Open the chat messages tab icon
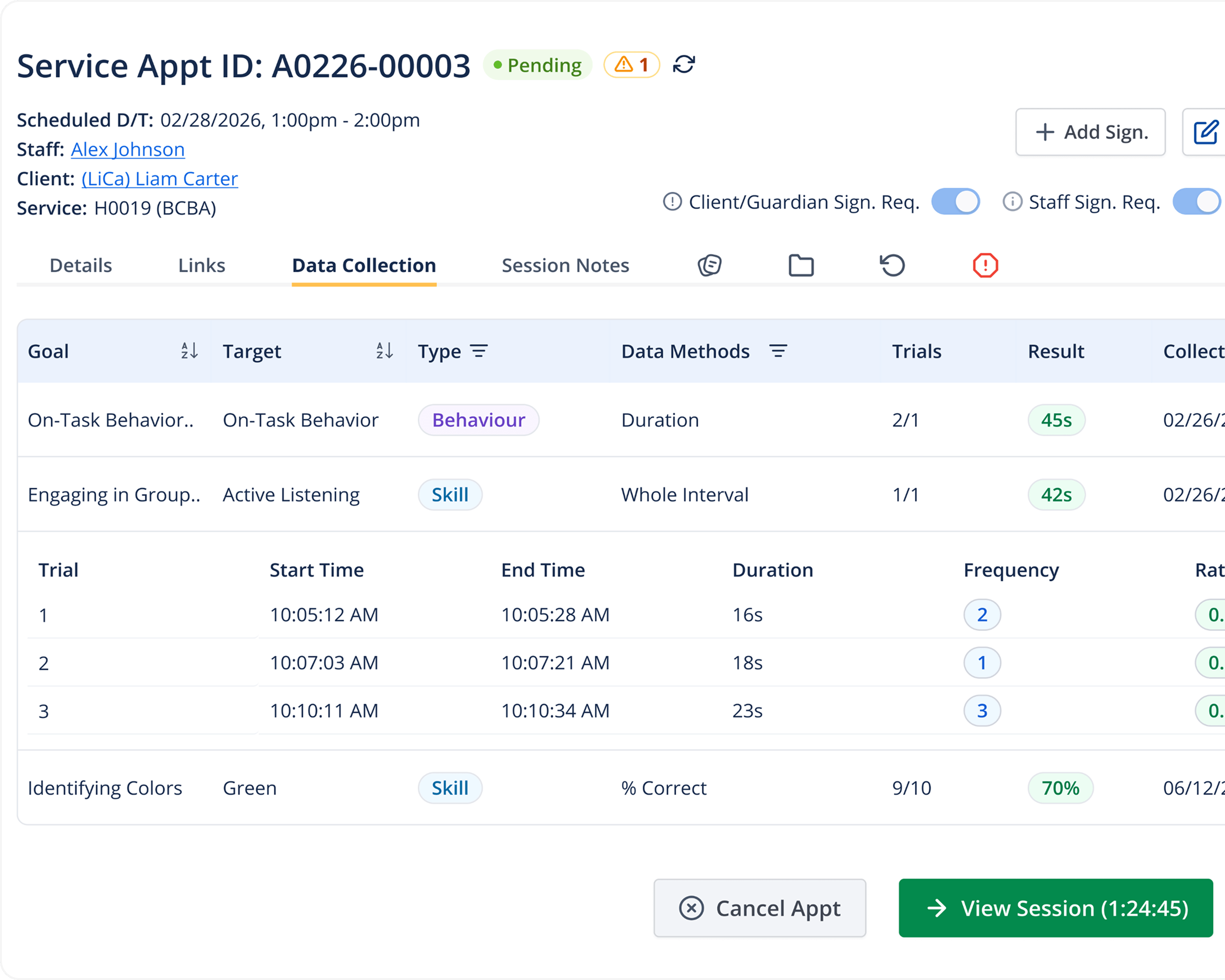The width and height of the screenshot is (1225, 980). pos(710,265)
